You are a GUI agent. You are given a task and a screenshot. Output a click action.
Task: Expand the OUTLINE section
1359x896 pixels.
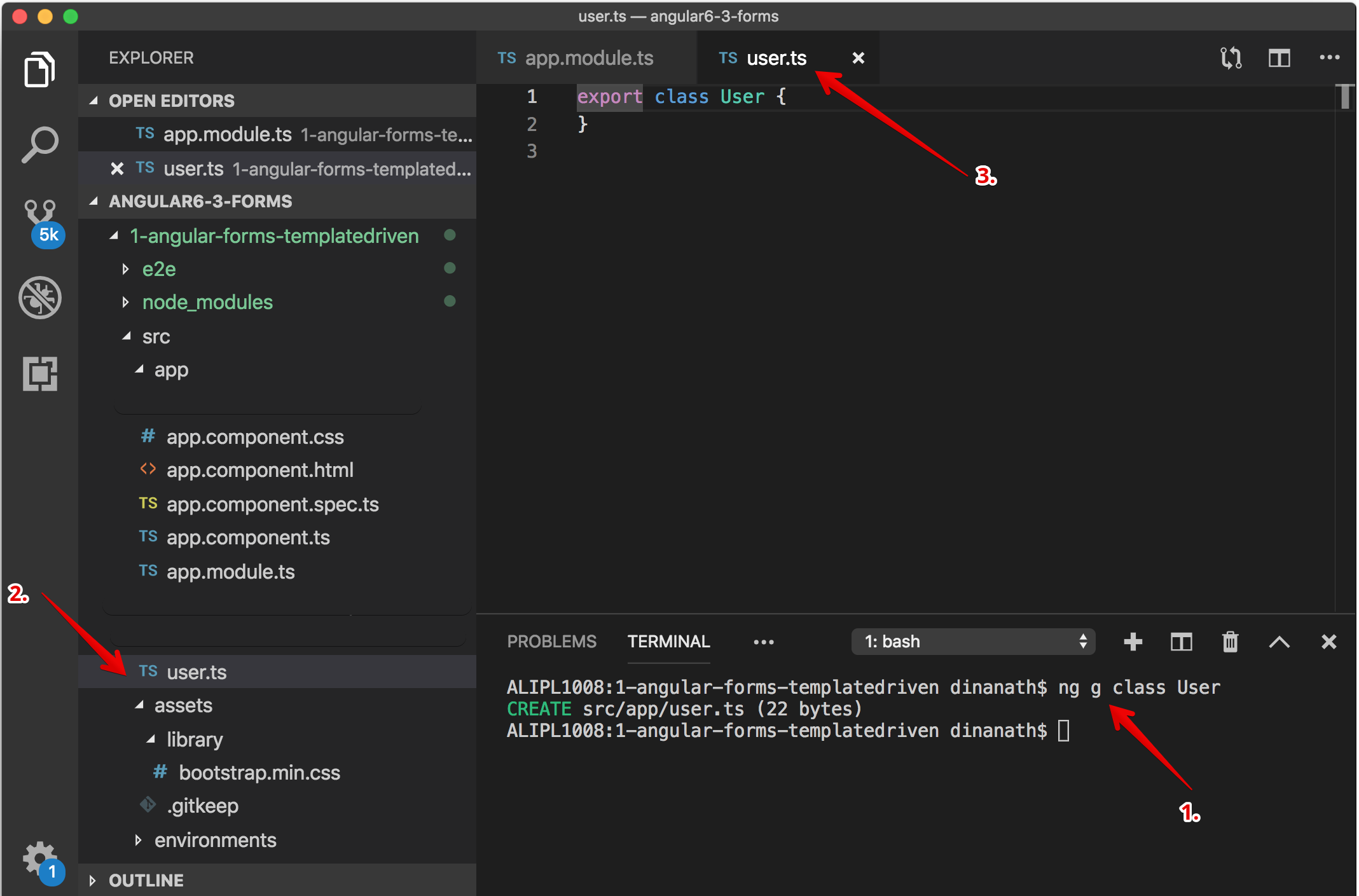tap(146, 880)
